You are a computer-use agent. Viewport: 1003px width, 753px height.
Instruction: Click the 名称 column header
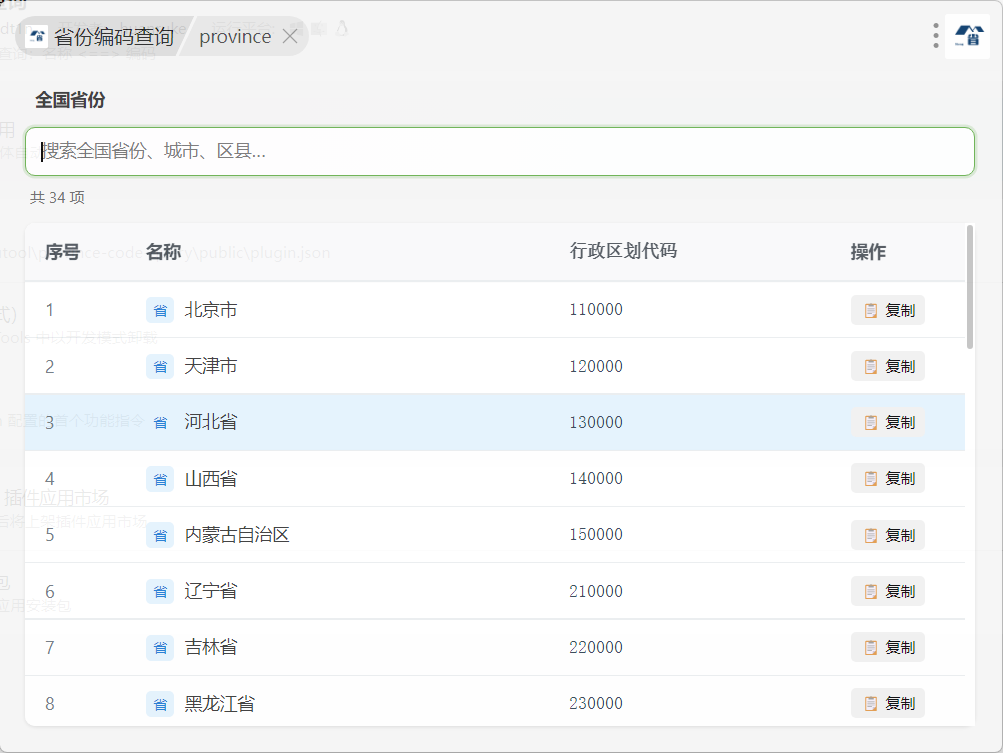coord(163,252)
